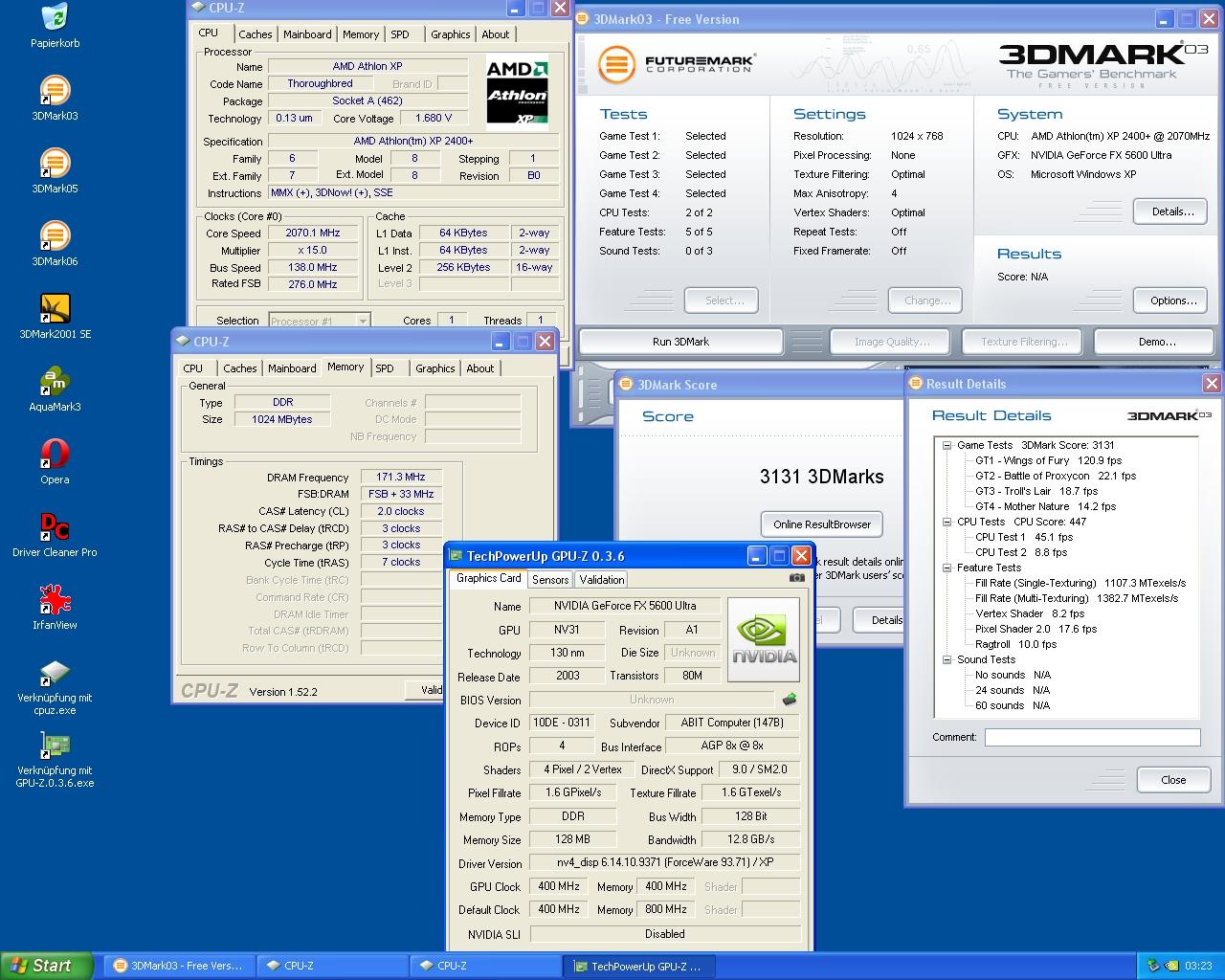Switch to Mainboard tab in top CPU-Z

coord(307,34)
